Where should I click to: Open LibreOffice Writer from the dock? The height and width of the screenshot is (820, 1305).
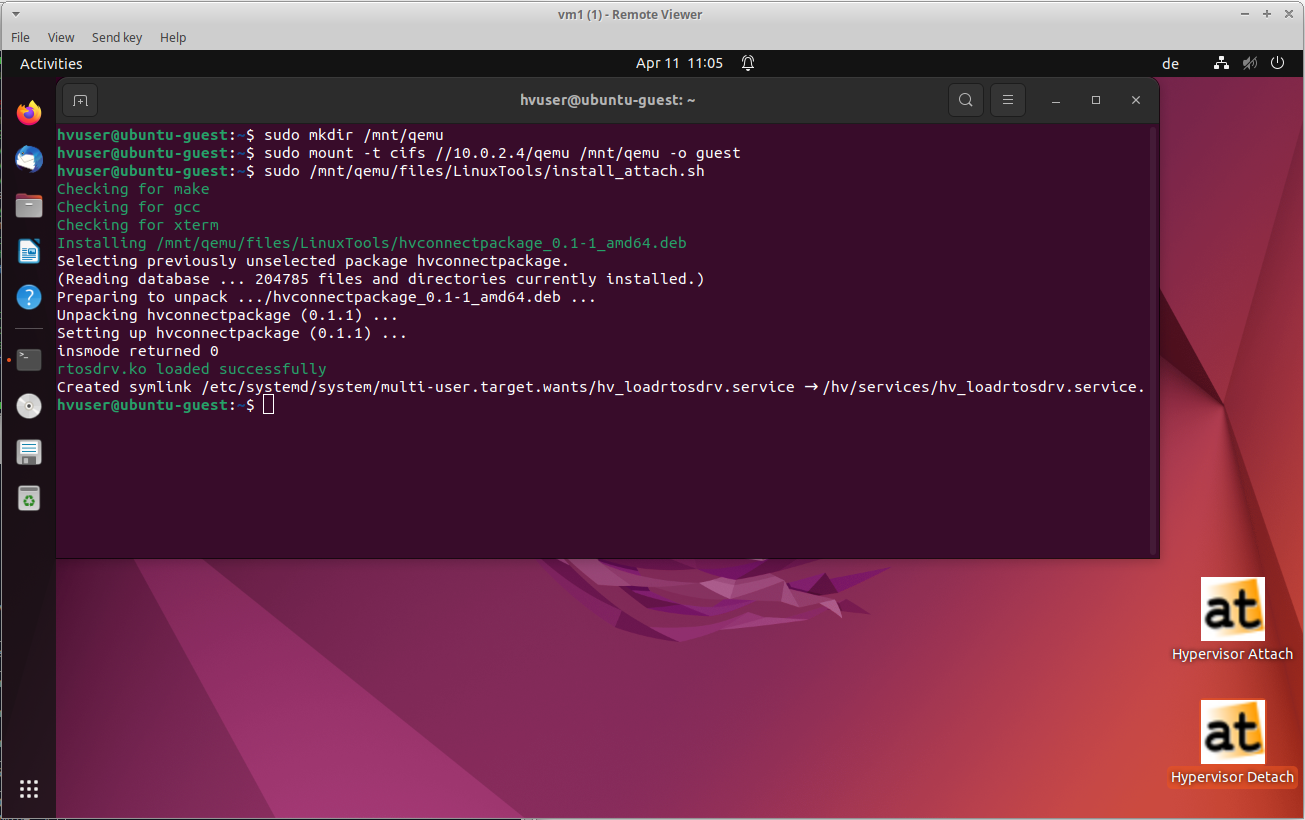(29, 251)
